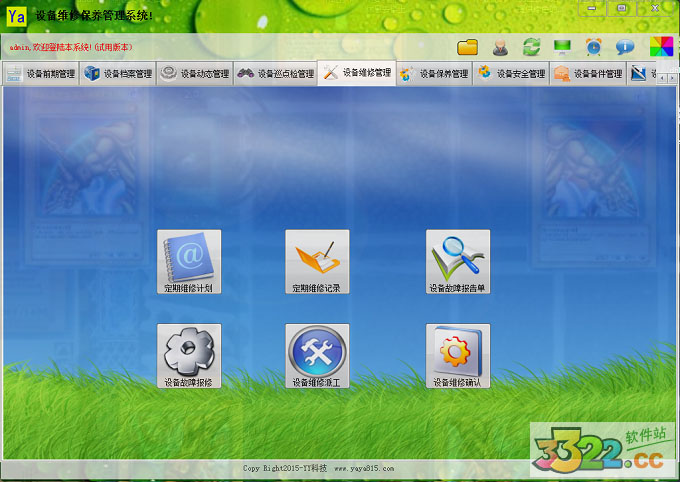Screen dimensions: 680x482
Task: Select the 设备维修管理 tab
Action: (x=356, y=73)
